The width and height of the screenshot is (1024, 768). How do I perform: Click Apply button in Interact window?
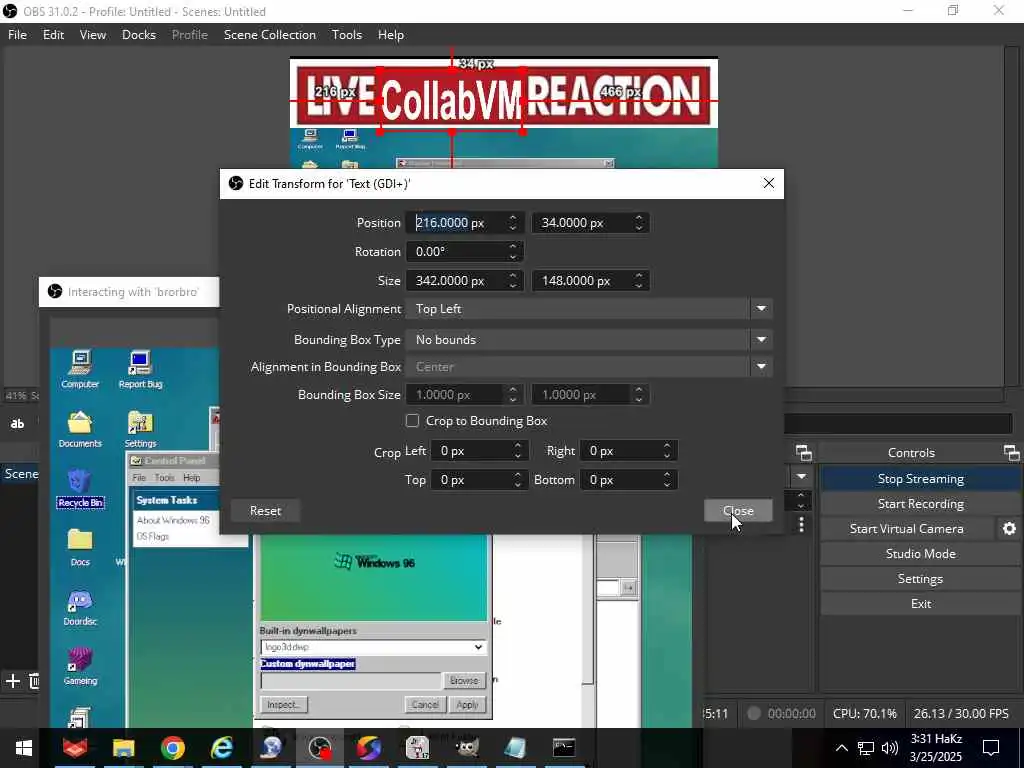click(x=467, y=705)
